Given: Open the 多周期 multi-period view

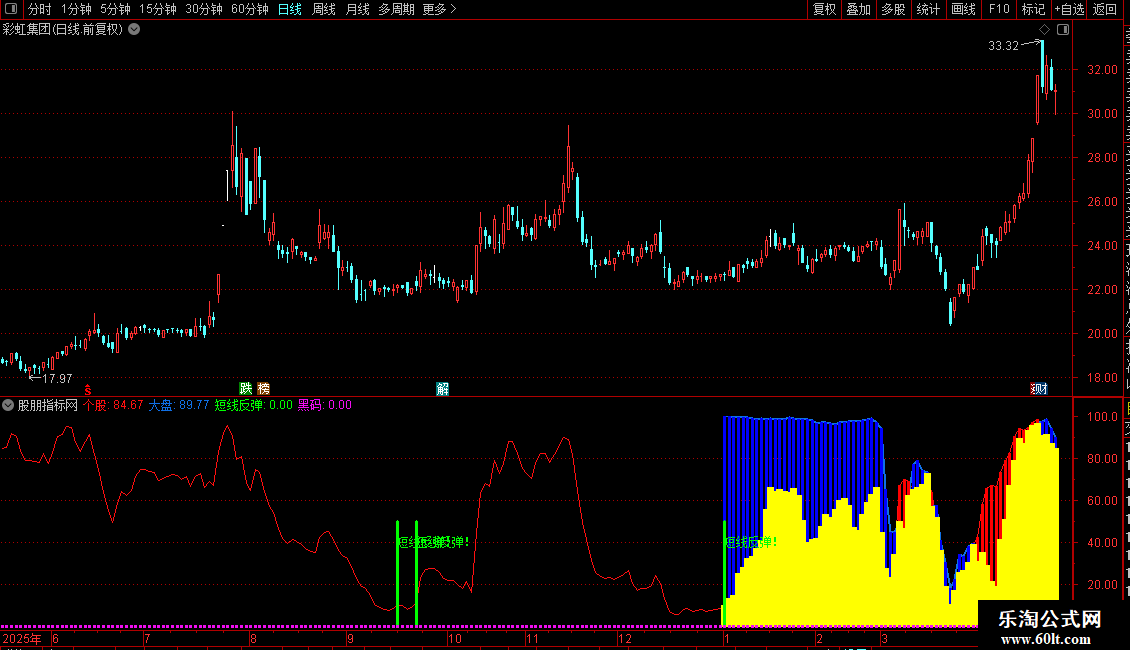Looking at the screenshot, I should (396, 9).
